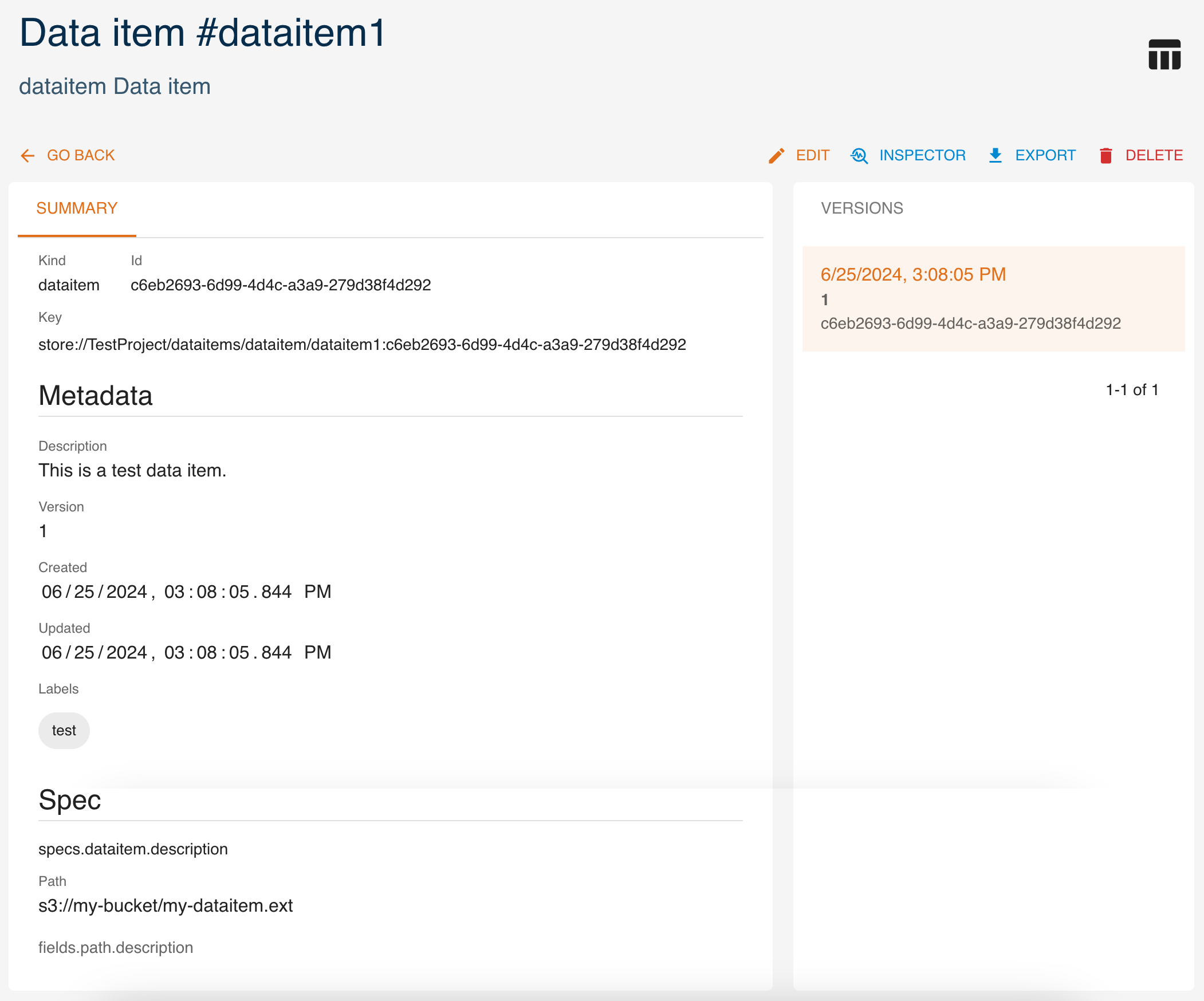Click the Updated date field
Screen dimensions: 1204x1001
click(x=186, y=652)
